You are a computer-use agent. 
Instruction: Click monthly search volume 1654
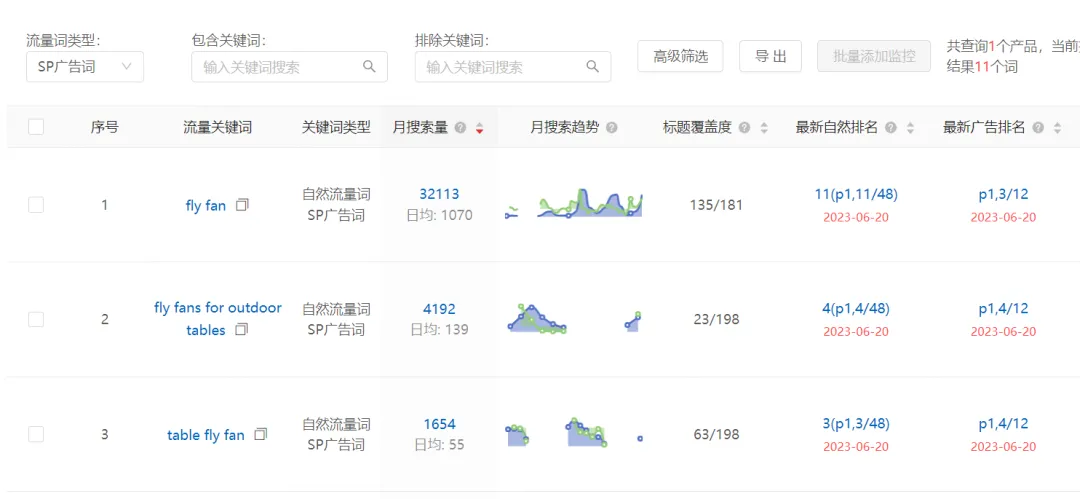(x=439, y=424)
